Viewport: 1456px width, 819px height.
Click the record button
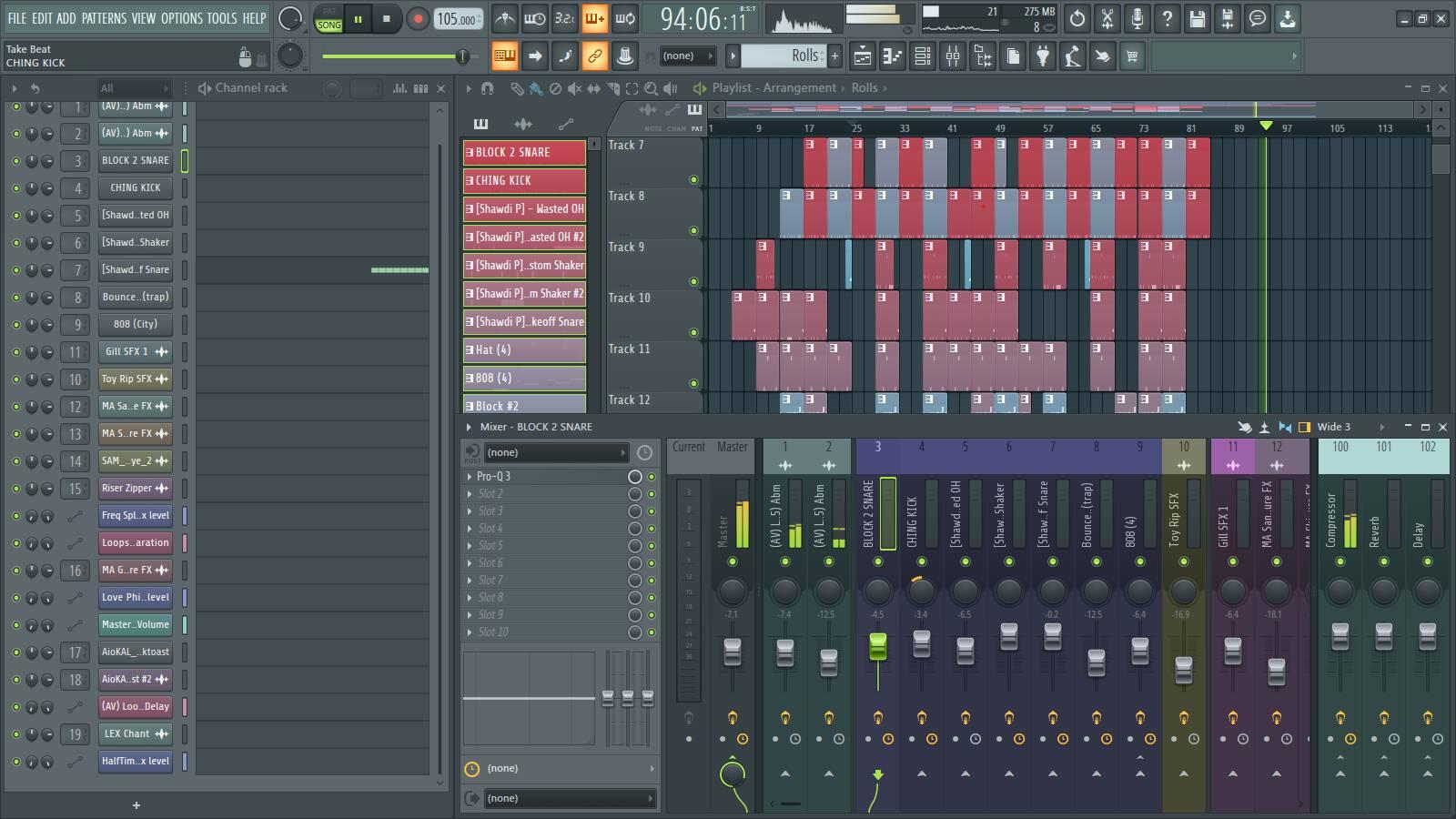pos(418,18)
